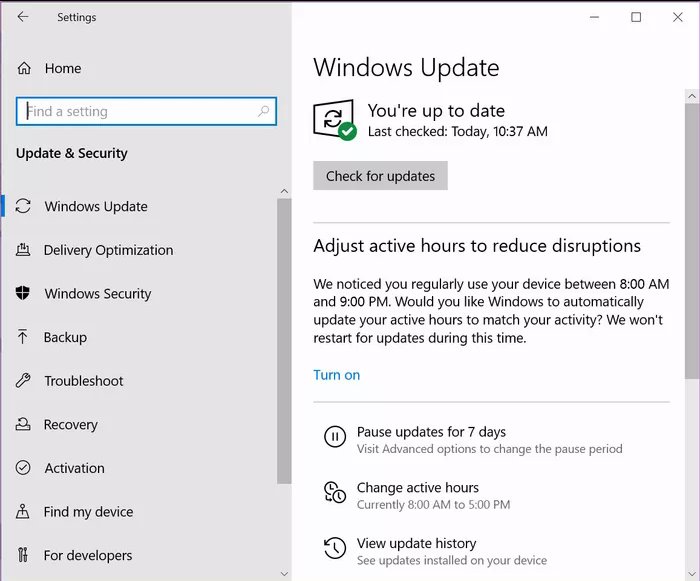
Task: Click the Recovery icon in sidebar
Action: point(23,424)
